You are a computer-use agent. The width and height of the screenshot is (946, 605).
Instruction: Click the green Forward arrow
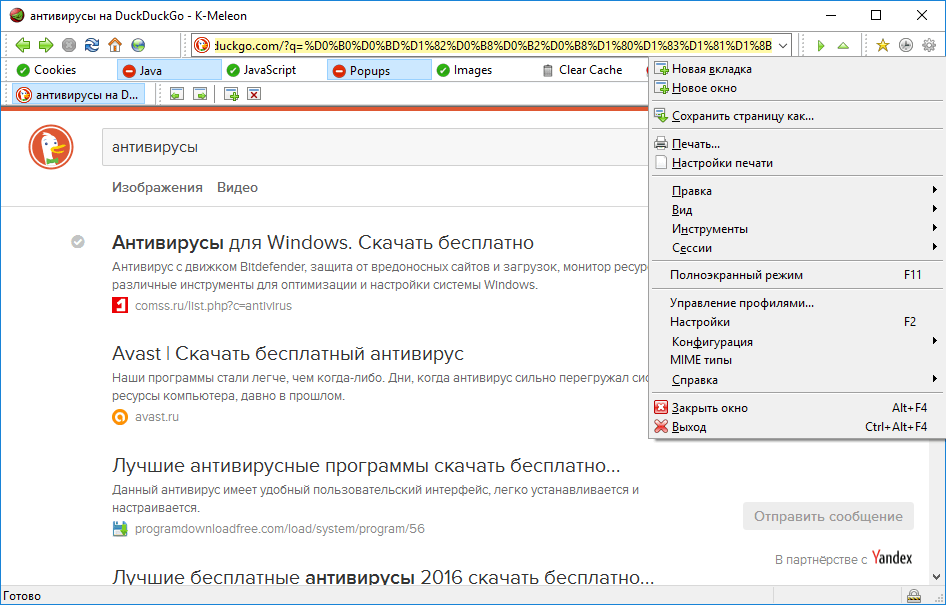[46, 45]
